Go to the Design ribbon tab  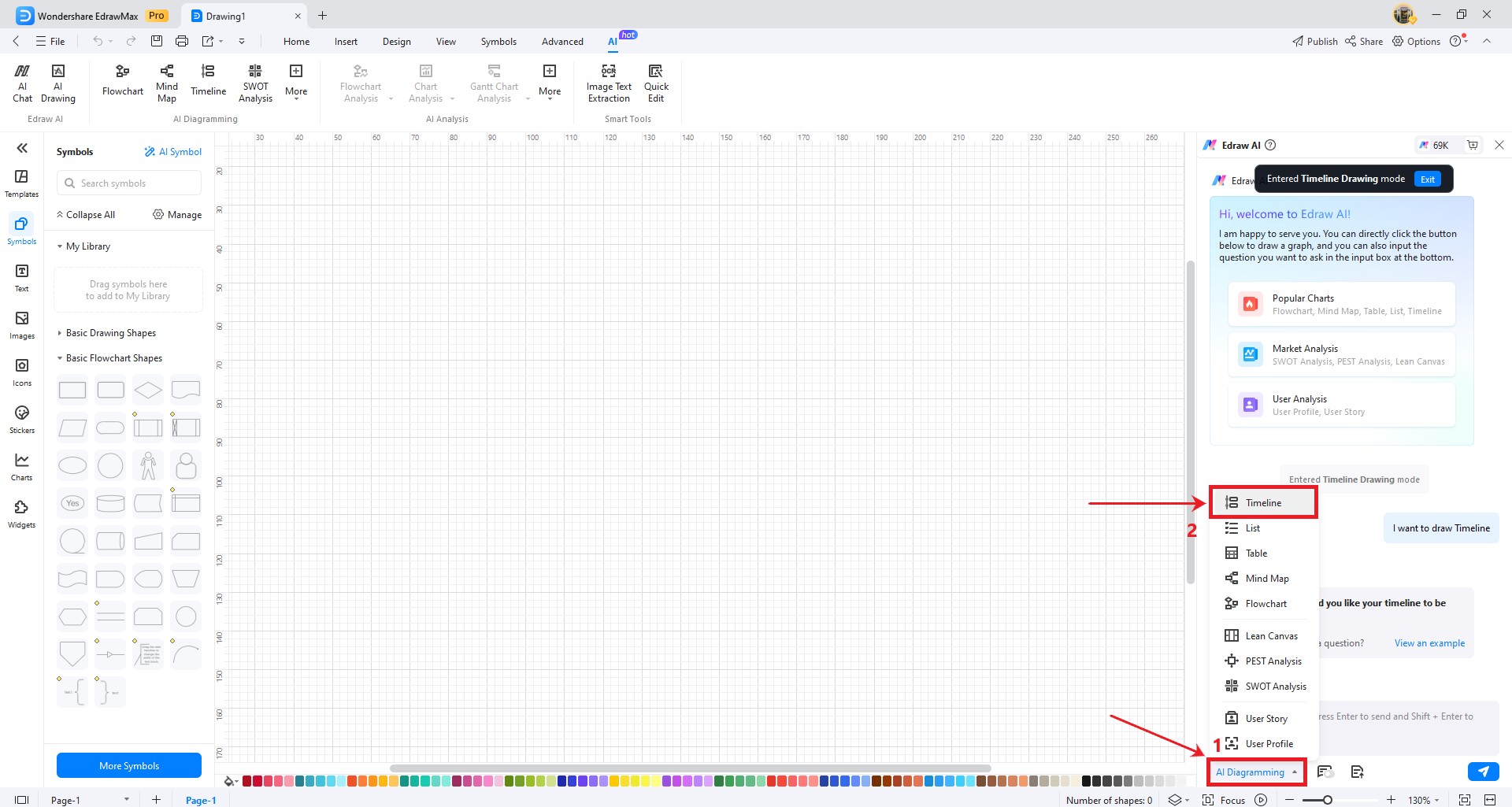point(397,42)
